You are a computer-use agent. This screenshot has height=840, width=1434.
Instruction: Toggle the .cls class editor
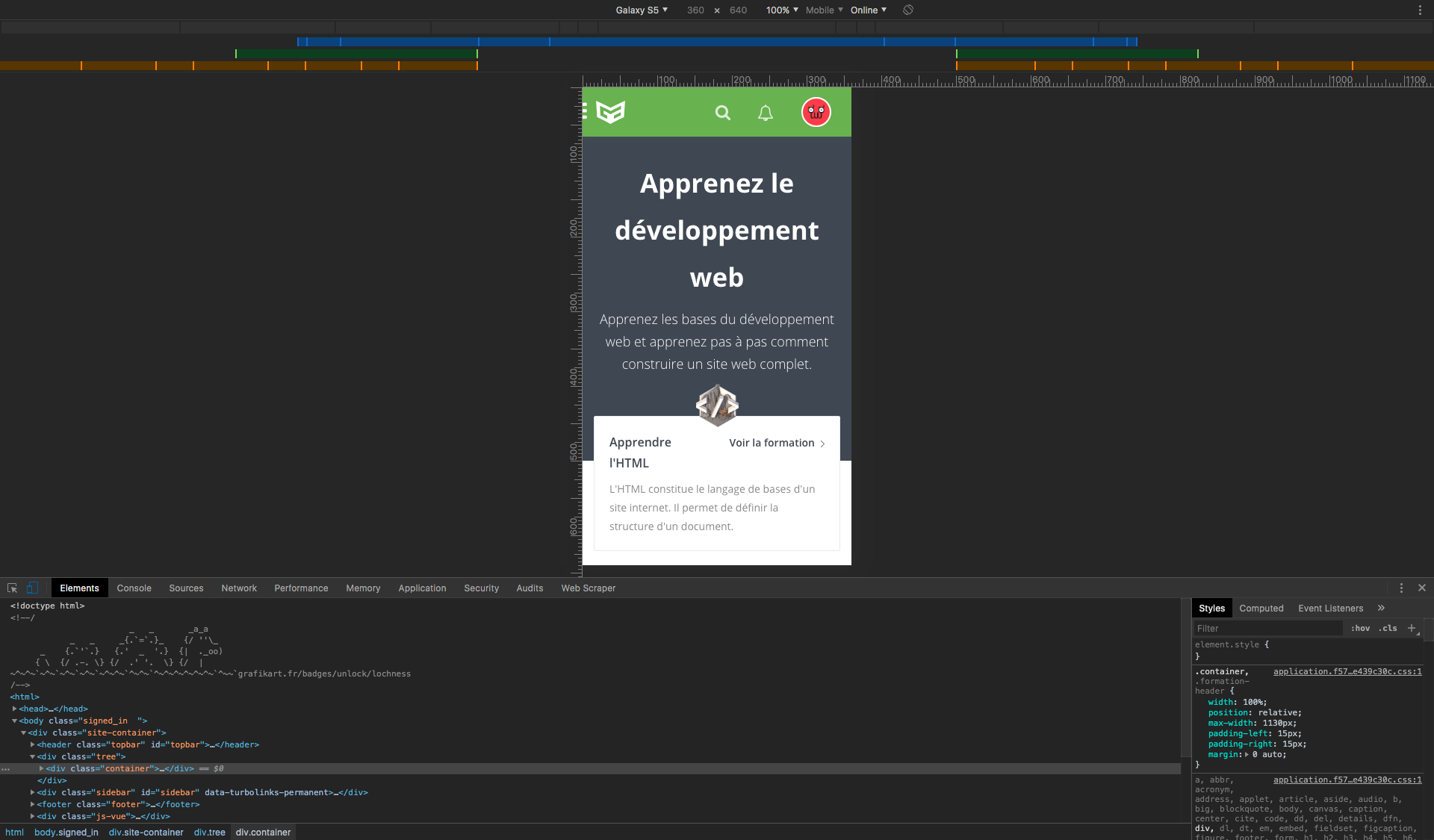pos(1388,629)
